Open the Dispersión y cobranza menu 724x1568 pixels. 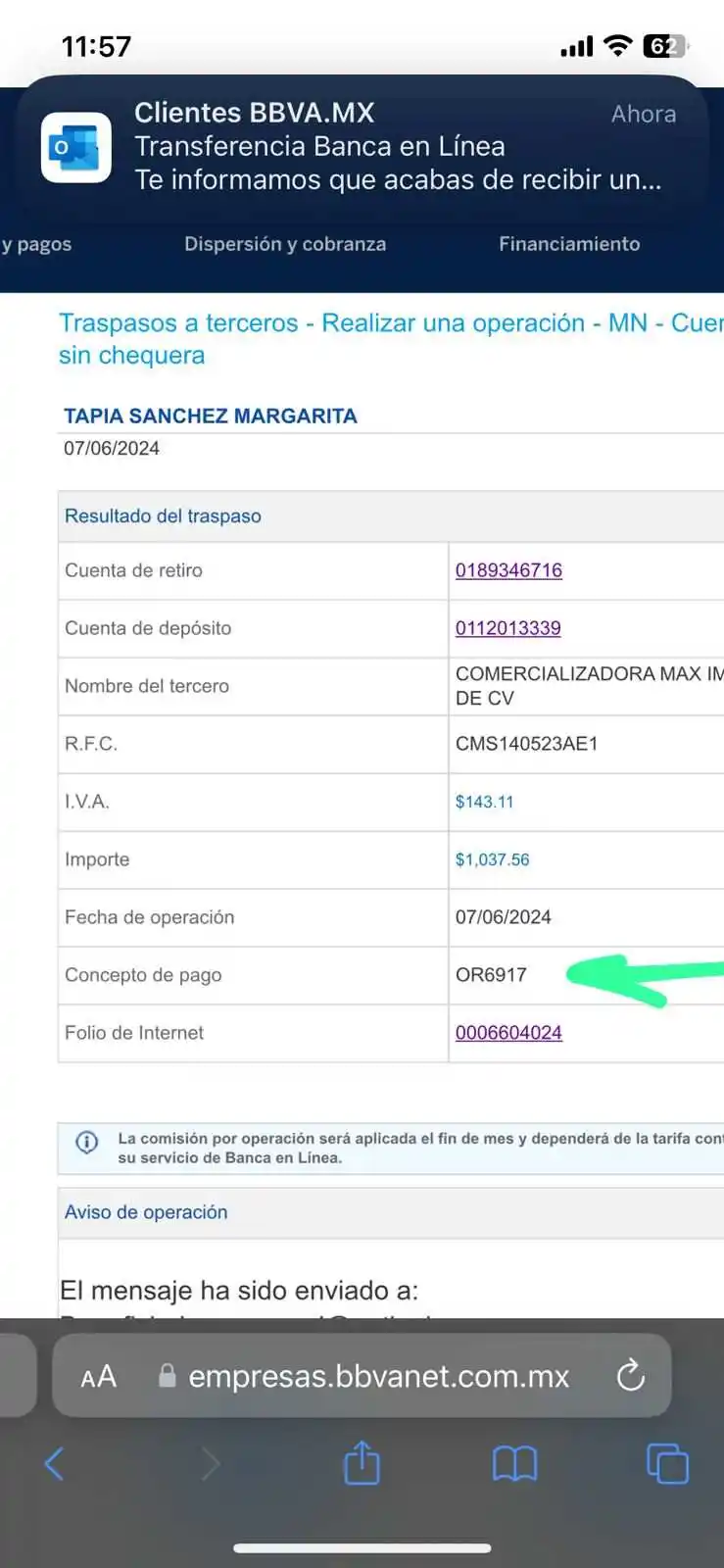285,244
